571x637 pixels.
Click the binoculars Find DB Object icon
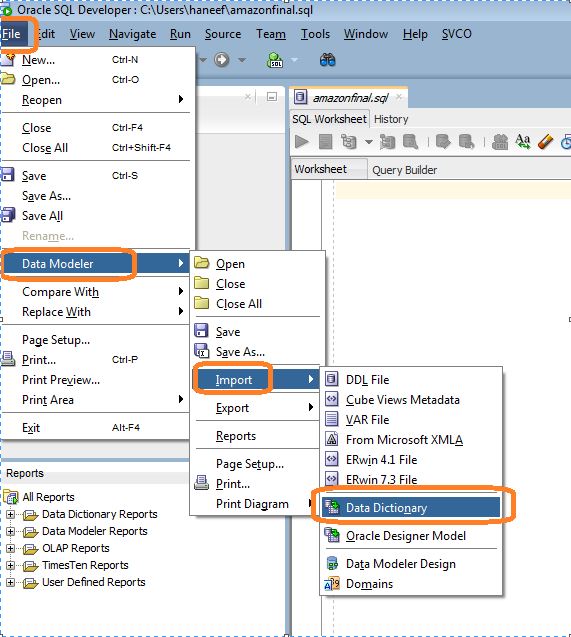327,61
